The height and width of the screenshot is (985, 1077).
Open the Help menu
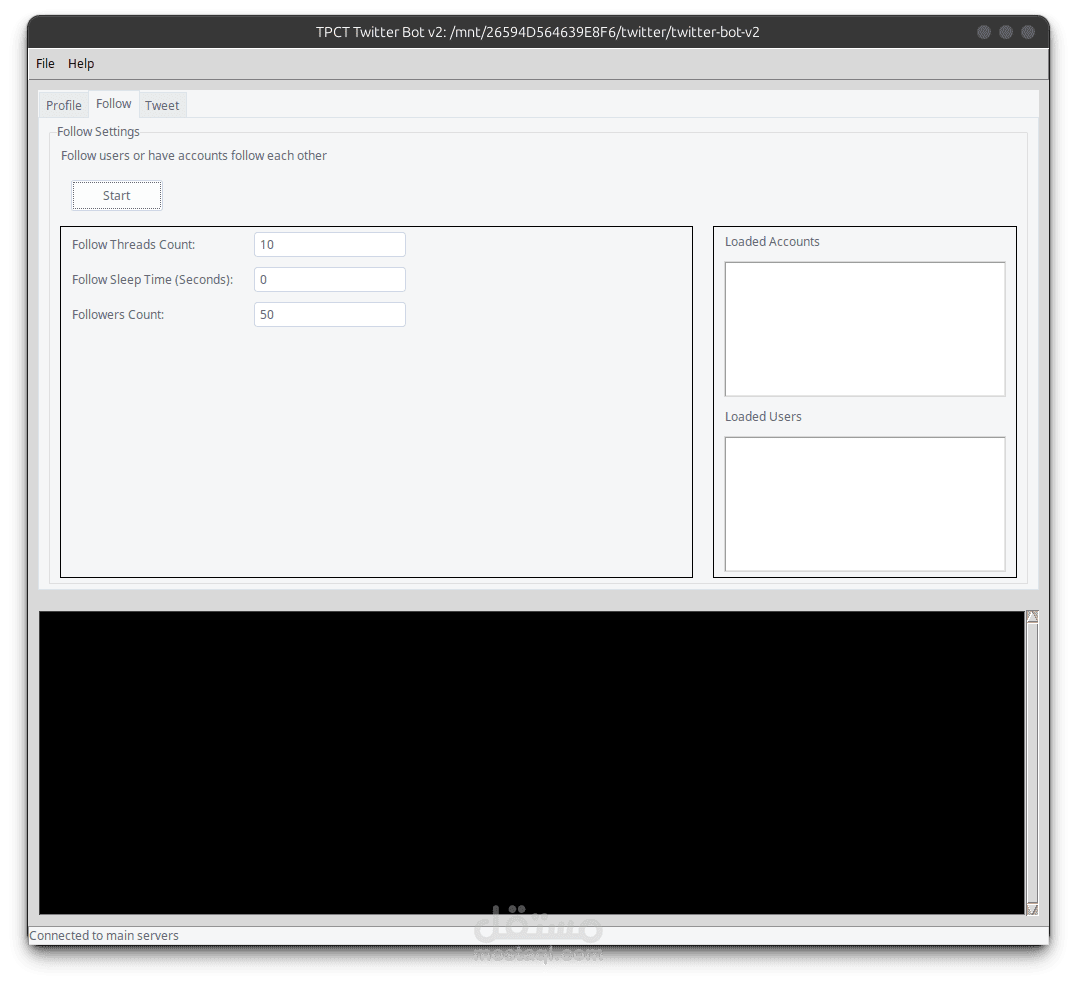point(81,63)
